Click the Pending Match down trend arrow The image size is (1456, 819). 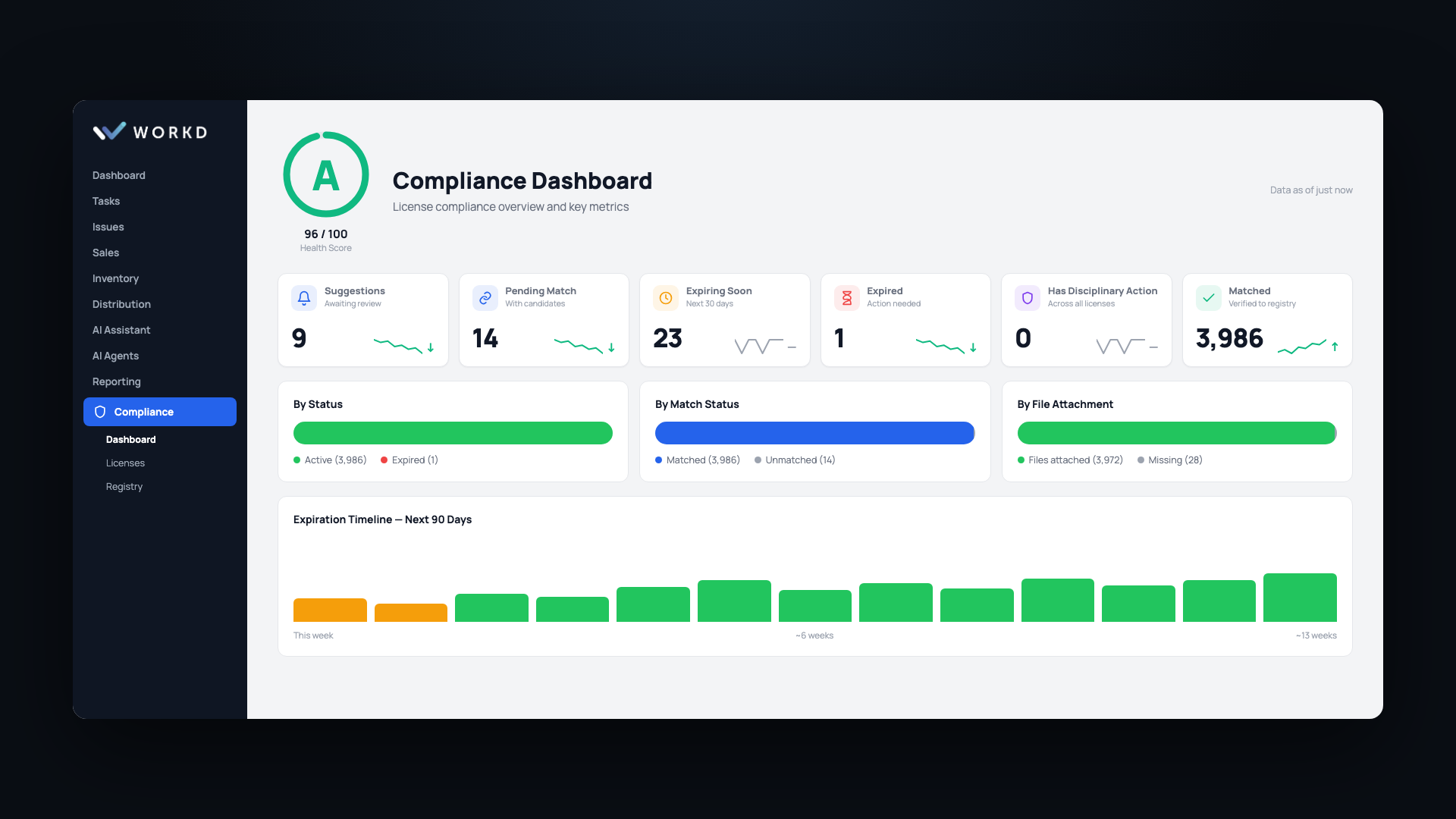(x=611, y=347)
